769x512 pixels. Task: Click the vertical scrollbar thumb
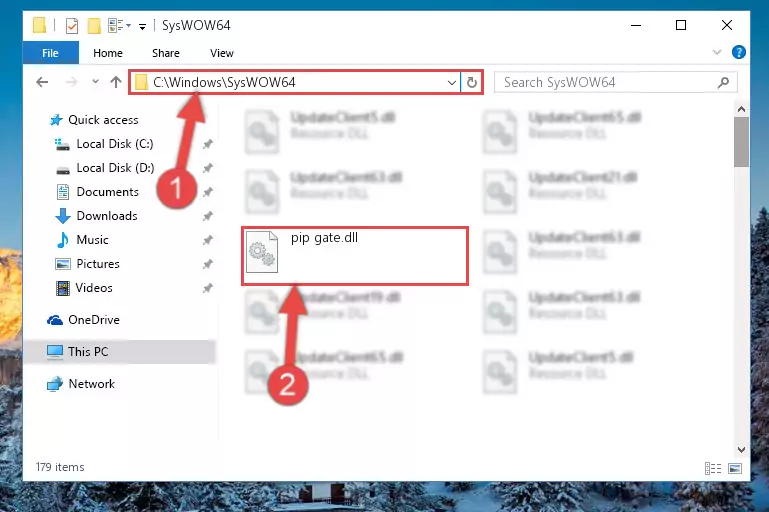click(741, 142)
